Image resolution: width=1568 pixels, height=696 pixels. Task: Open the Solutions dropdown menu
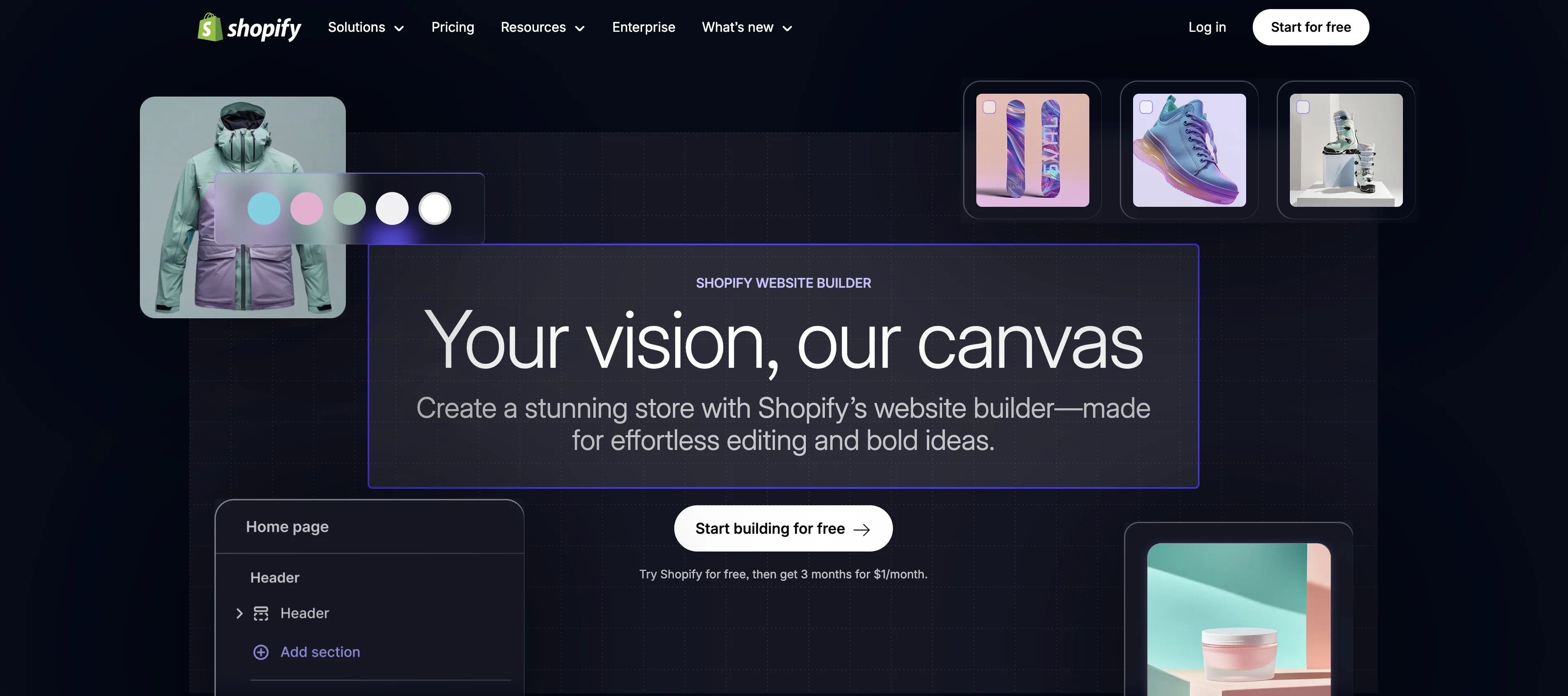pyautogui.click(x=366, y=27)
